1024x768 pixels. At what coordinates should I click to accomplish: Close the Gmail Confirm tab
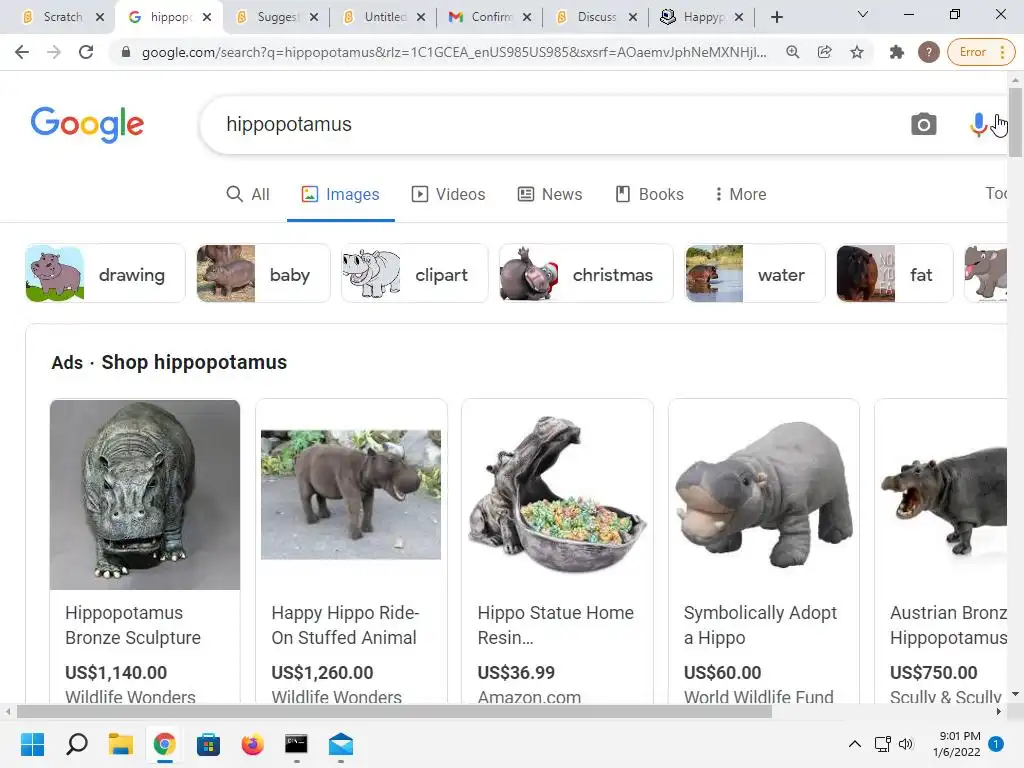pyautogui.click(x=527, y=18)
